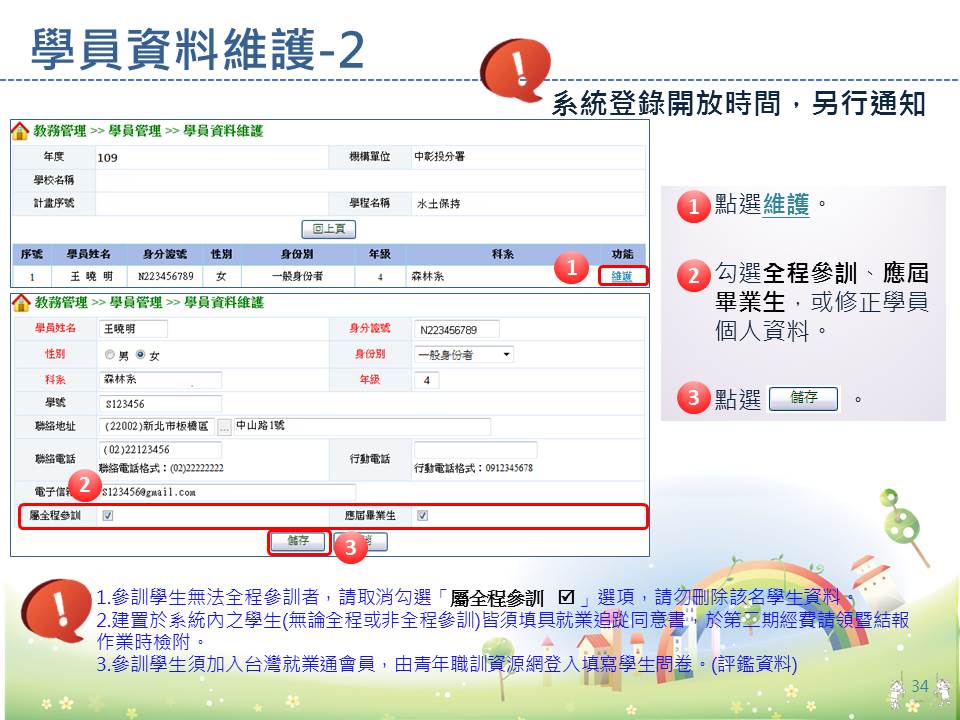Click the home icon in the lower breadcrumb
The width and height of the screenshot is (960, 720).
click(x=20, y=303)
